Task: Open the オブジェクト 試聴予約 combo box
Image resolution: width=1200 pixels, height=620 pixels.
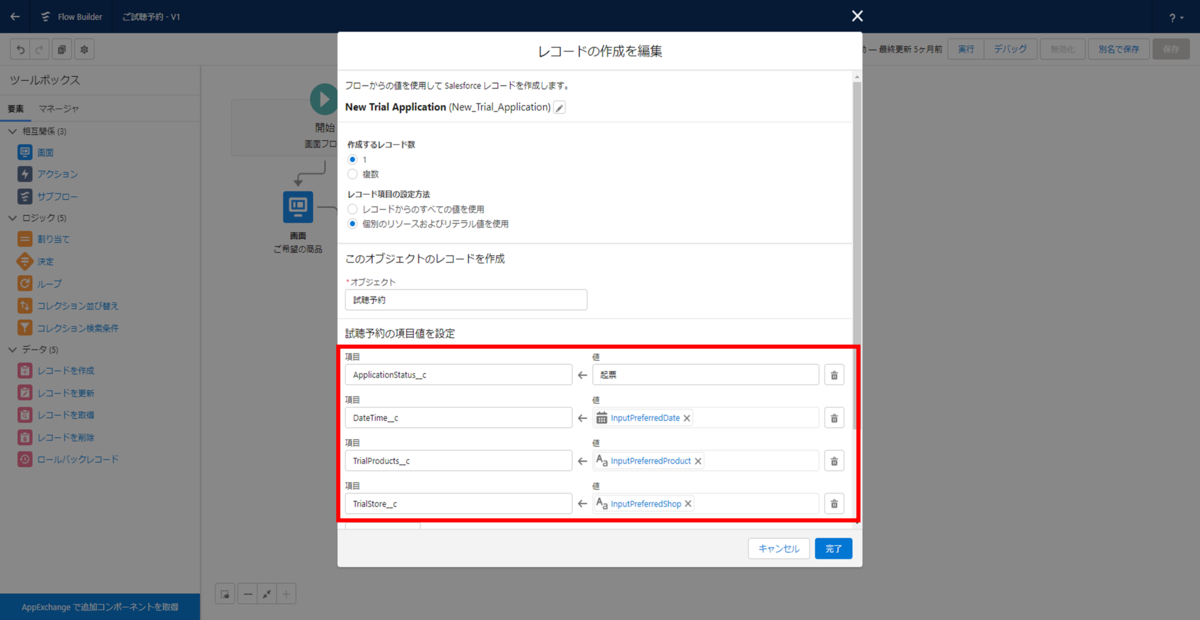Action: 466,299
